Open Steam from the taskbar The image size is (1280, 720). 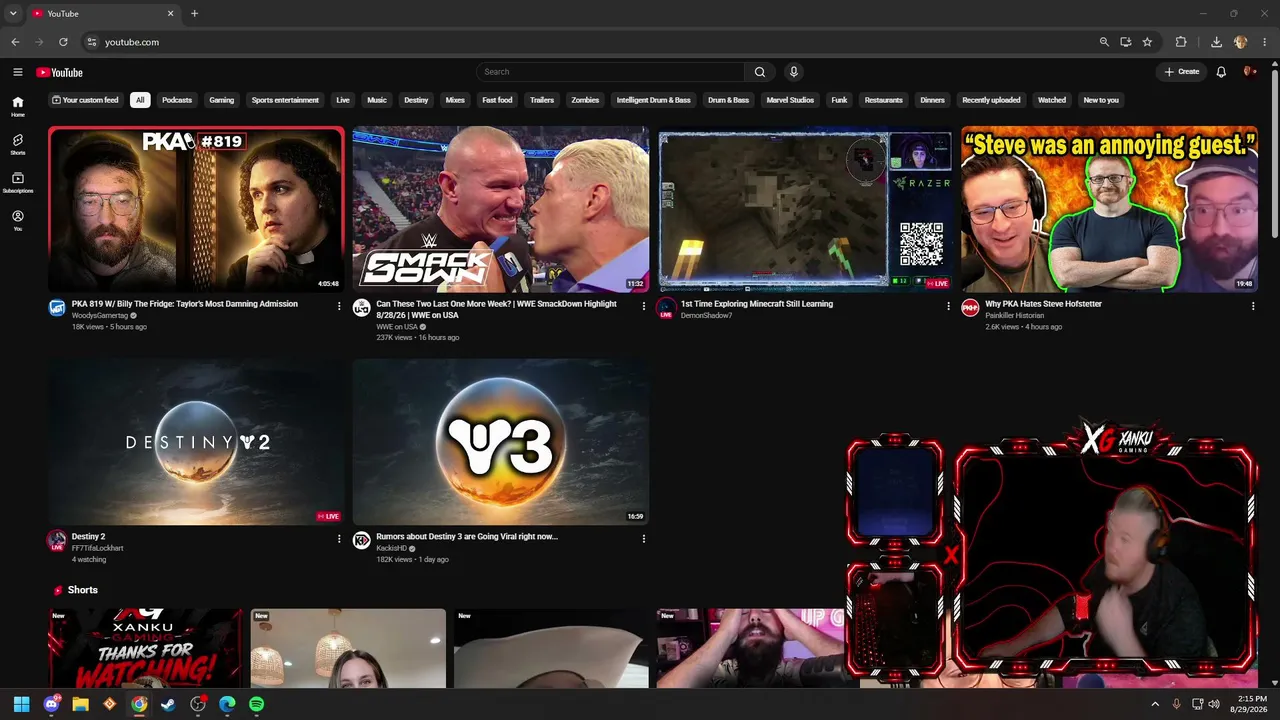point(168,704)
